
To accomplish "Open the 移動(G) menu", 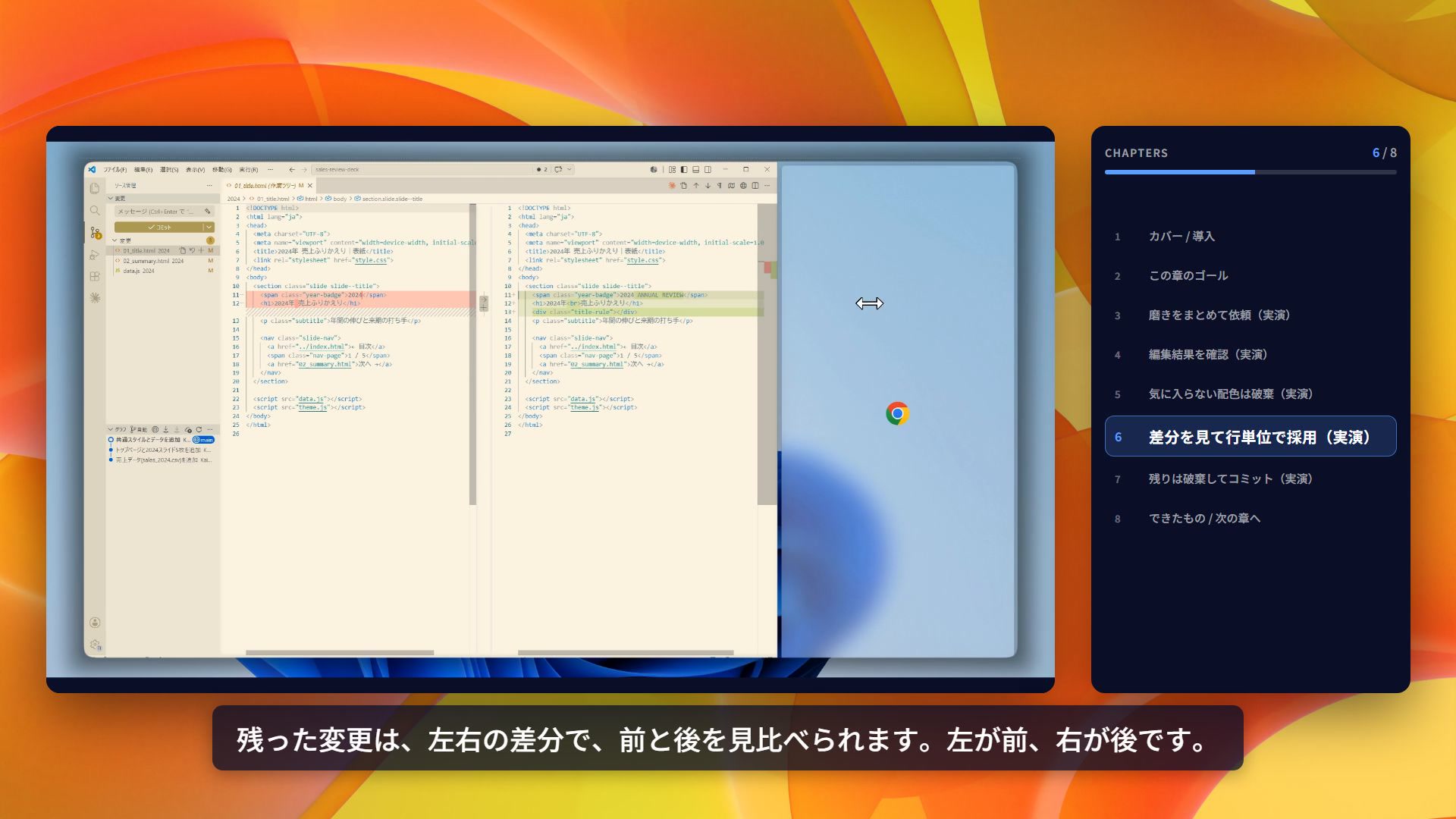I will [x=221, y=169].
